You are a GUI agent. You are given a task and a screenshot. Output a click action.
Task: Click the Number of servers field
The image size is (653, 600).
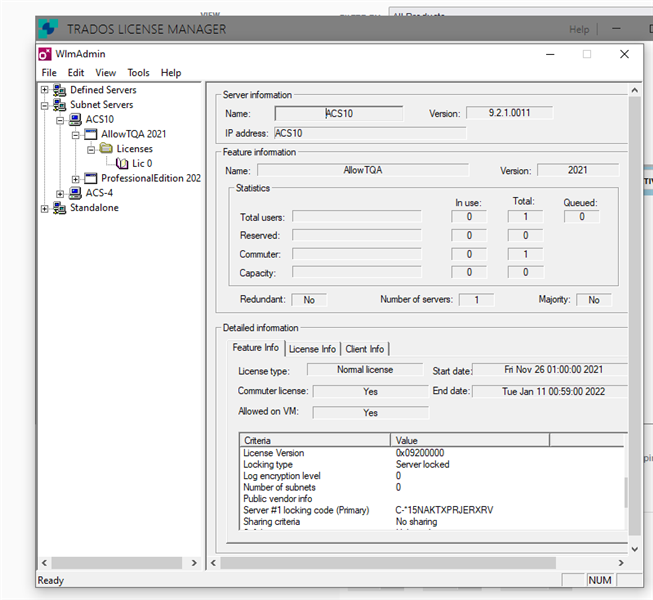(476, 300)
